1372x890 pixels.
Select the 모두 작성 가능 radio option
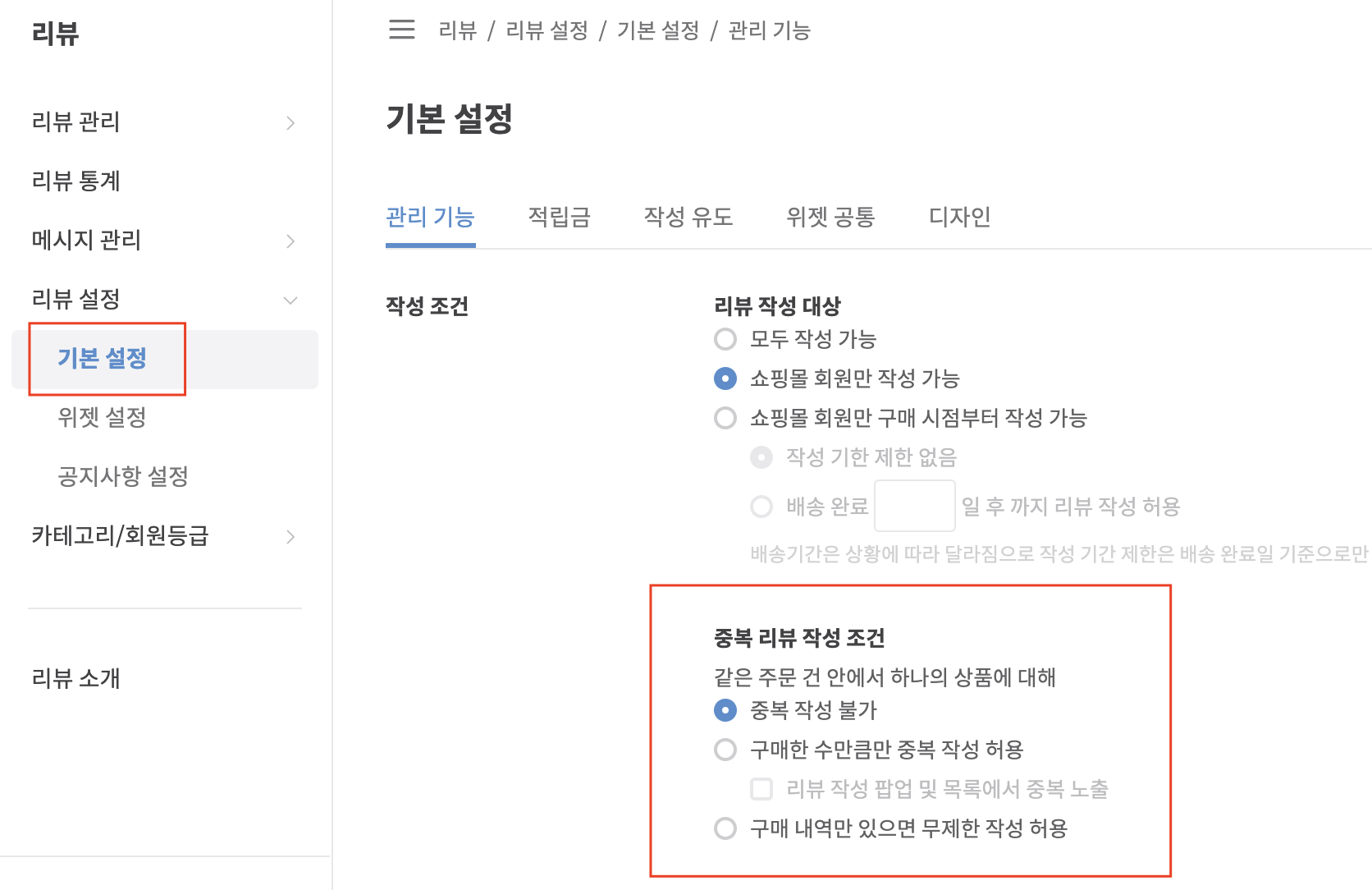tap(725, 339)
